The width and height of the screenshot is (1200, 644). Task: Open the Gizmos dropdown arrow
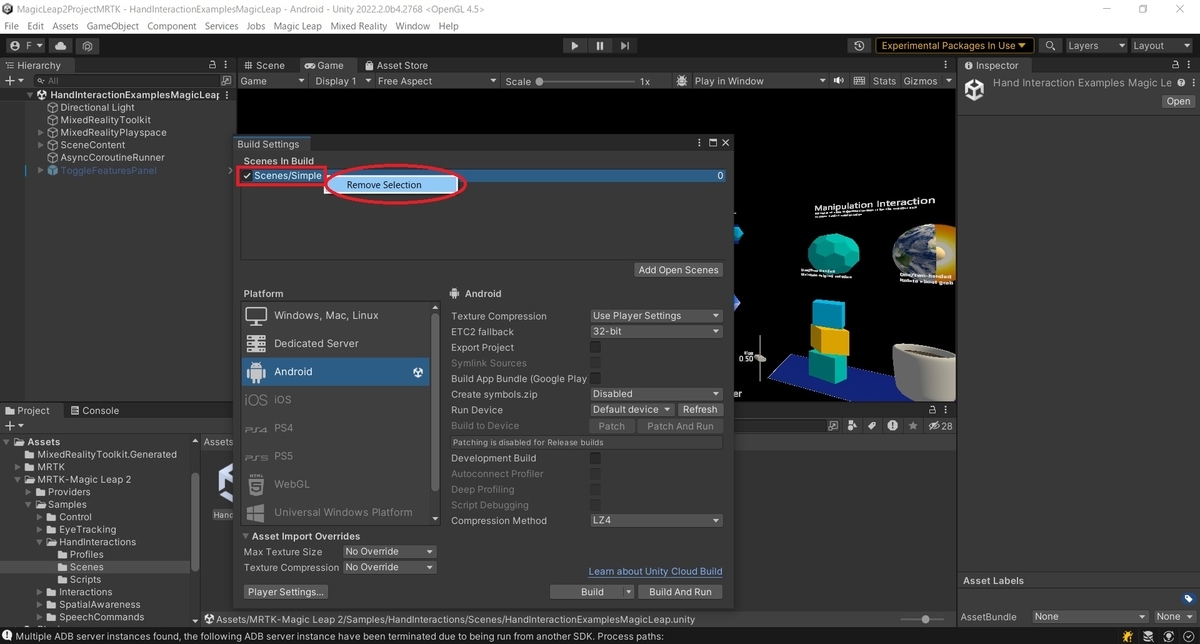pos(948,81)
